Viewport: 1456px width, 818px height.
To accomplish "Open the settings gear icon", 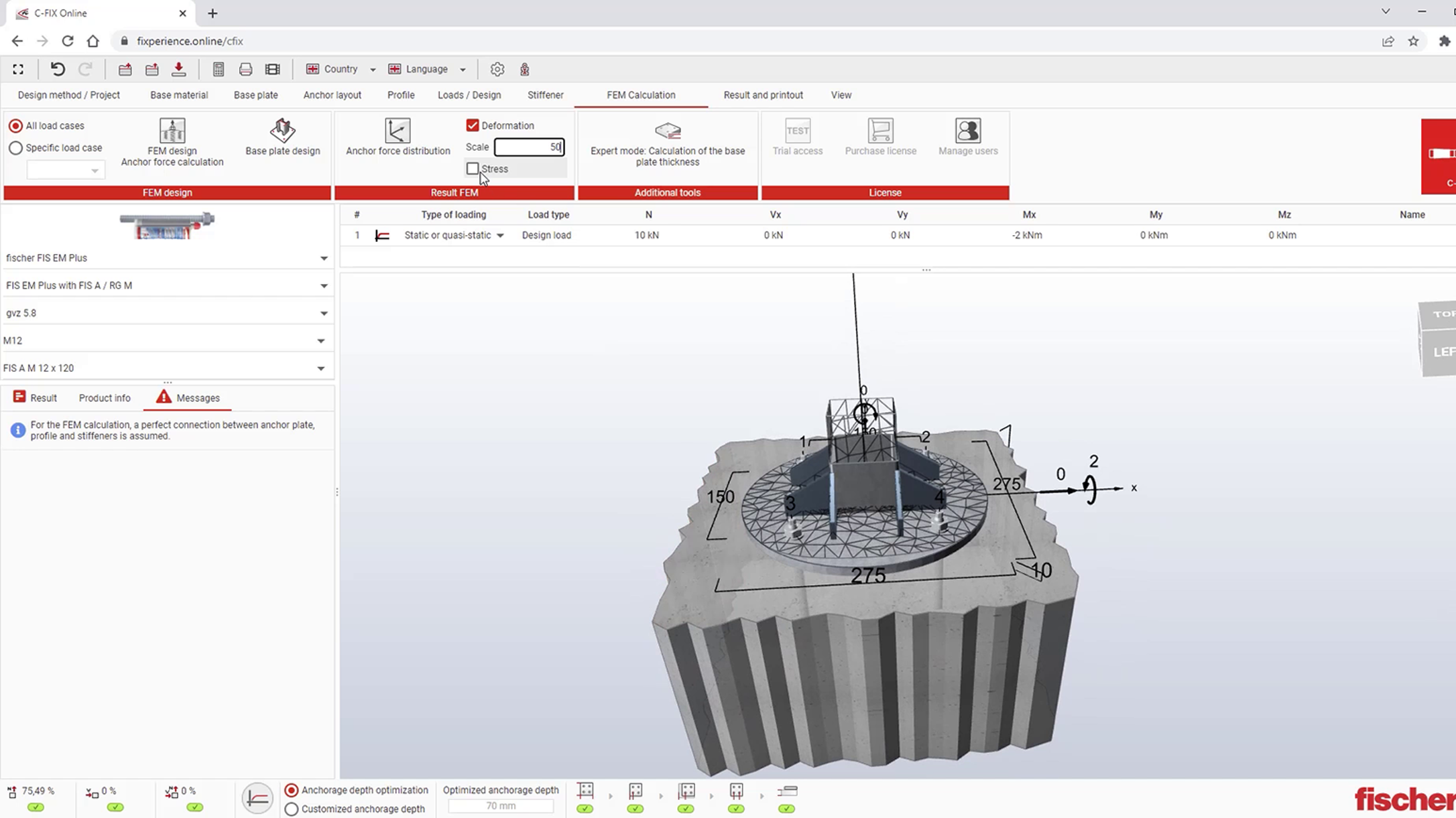I will coord(497,69).
